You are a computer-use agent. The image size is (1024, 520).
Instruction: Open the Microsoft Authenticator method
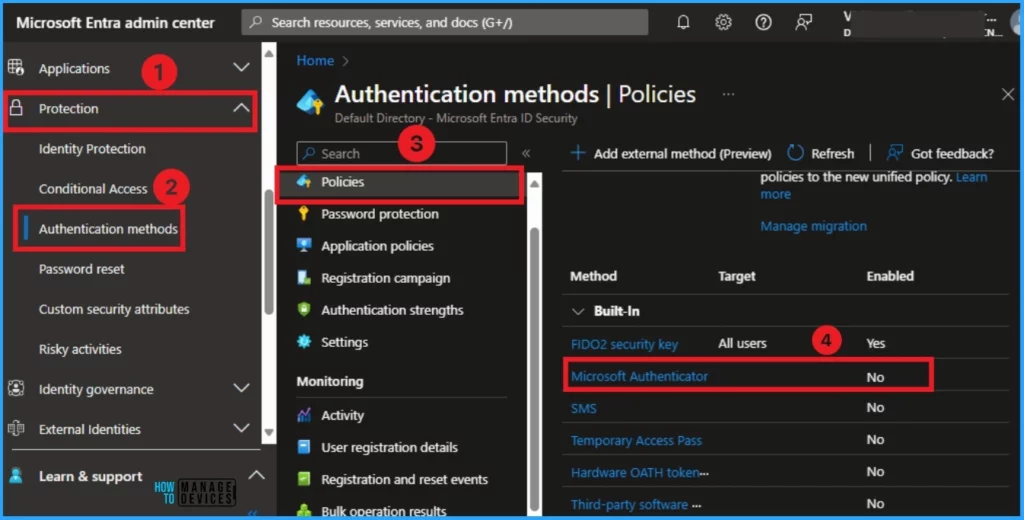(639, 376)
